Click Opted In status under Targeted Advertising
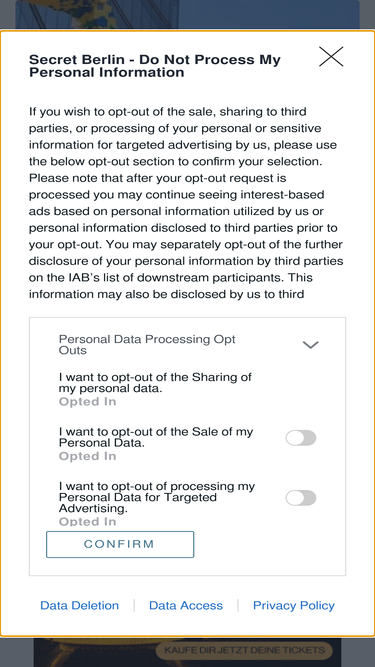 coord(87,521)
